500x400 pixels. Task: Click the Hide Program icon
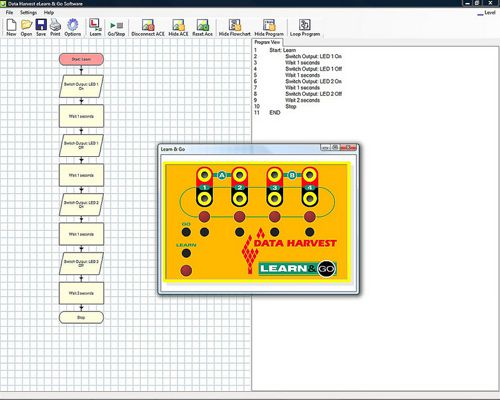click(x=269, y=27)
